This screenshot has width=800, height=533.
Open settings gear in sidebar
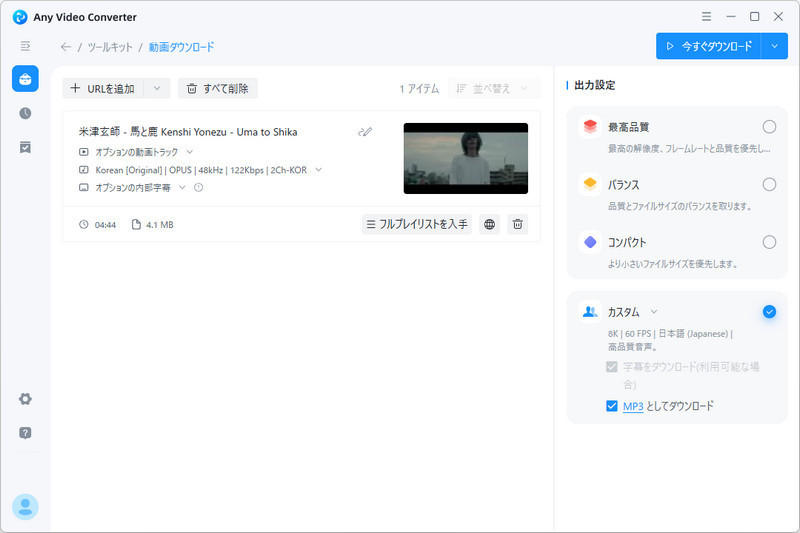click(25, 399)
